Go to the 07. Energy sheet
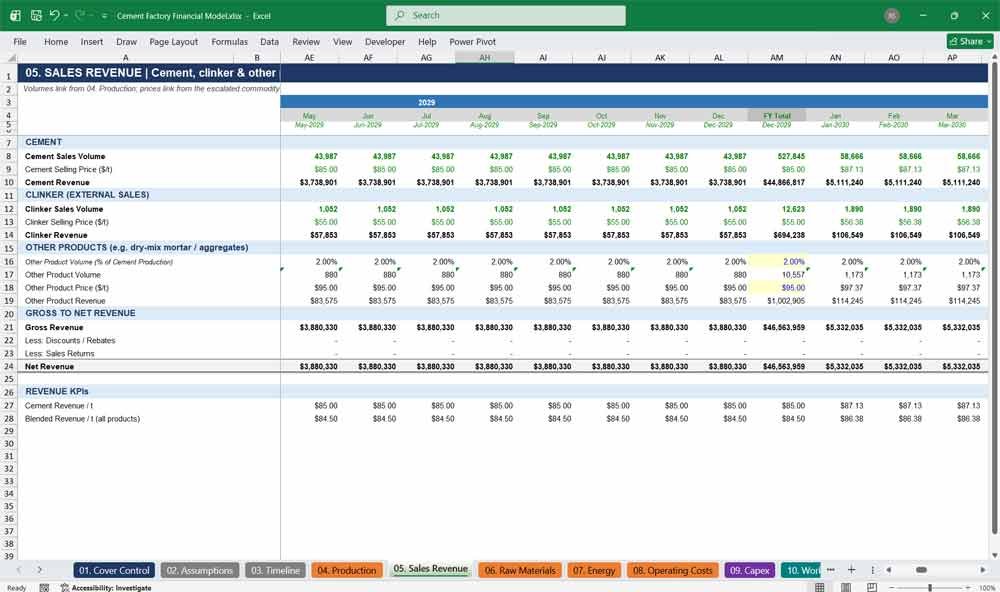This screenshot has height=592, width=1000. click(594, 570)
